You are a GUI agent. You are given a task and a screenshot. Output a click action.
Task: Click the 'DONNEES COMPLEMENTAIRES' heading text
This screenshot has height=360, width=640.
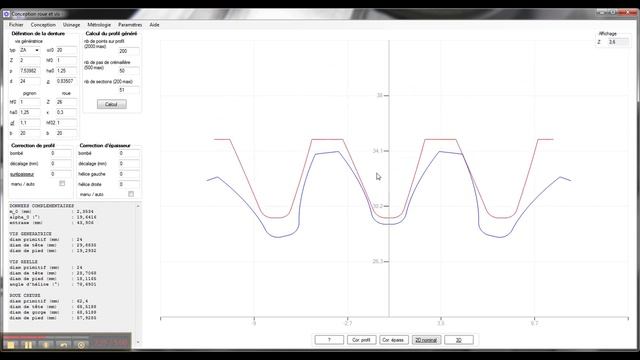tap(42, 206)
